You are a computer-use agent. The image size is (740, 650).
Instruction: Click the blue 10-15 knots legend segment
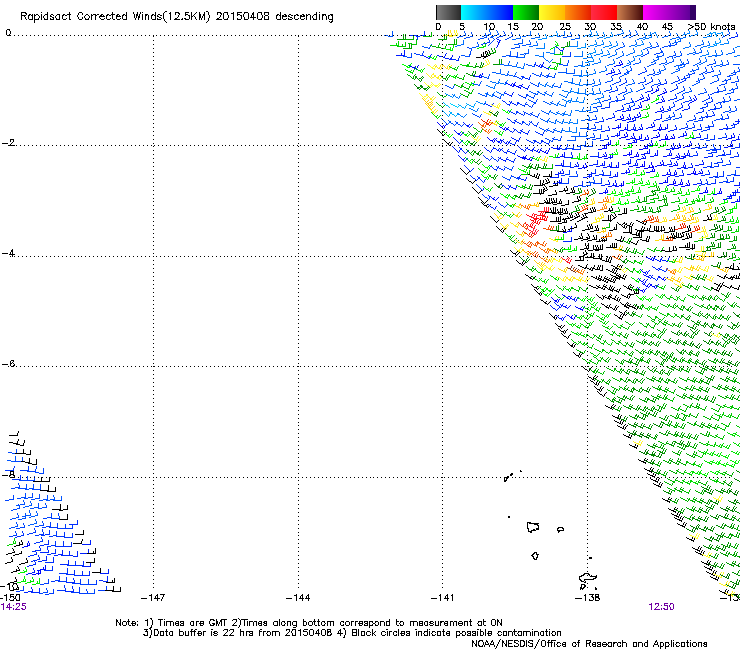tap(500, 12)
